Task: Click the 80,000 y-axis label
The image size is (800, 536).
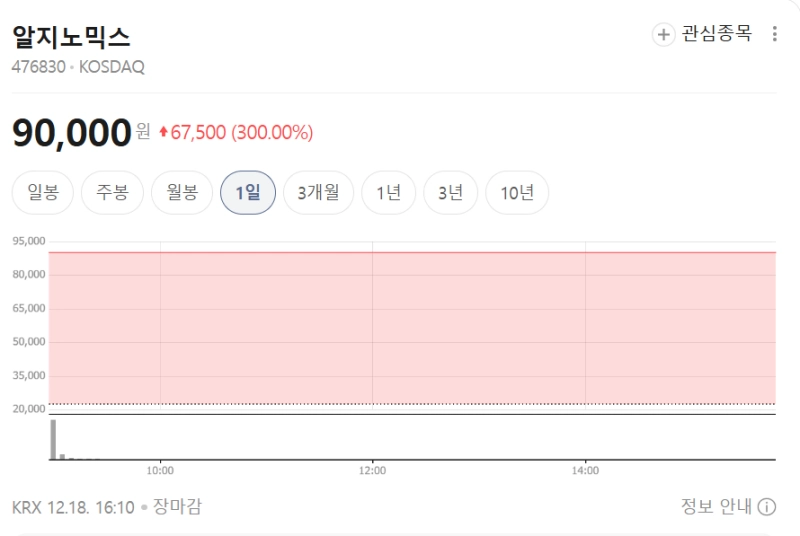Action: click(x=29, y=274)
